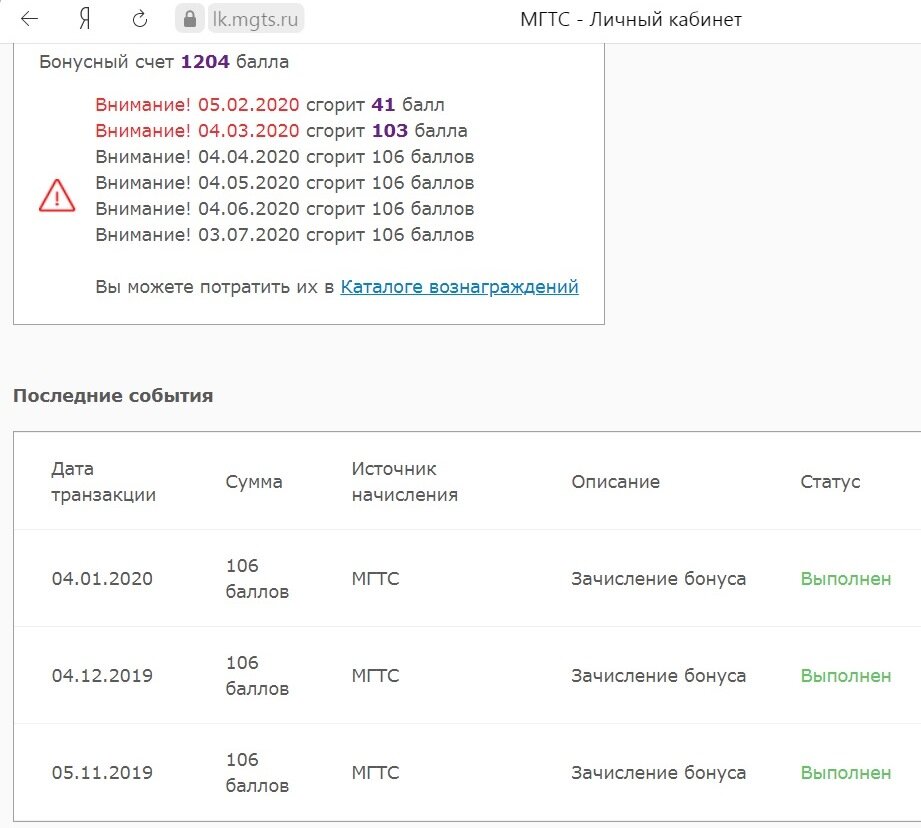The image size is (921, 828).
Task: Click 106 баллов in the 05.11.2019 row
Action: (257, 772)
